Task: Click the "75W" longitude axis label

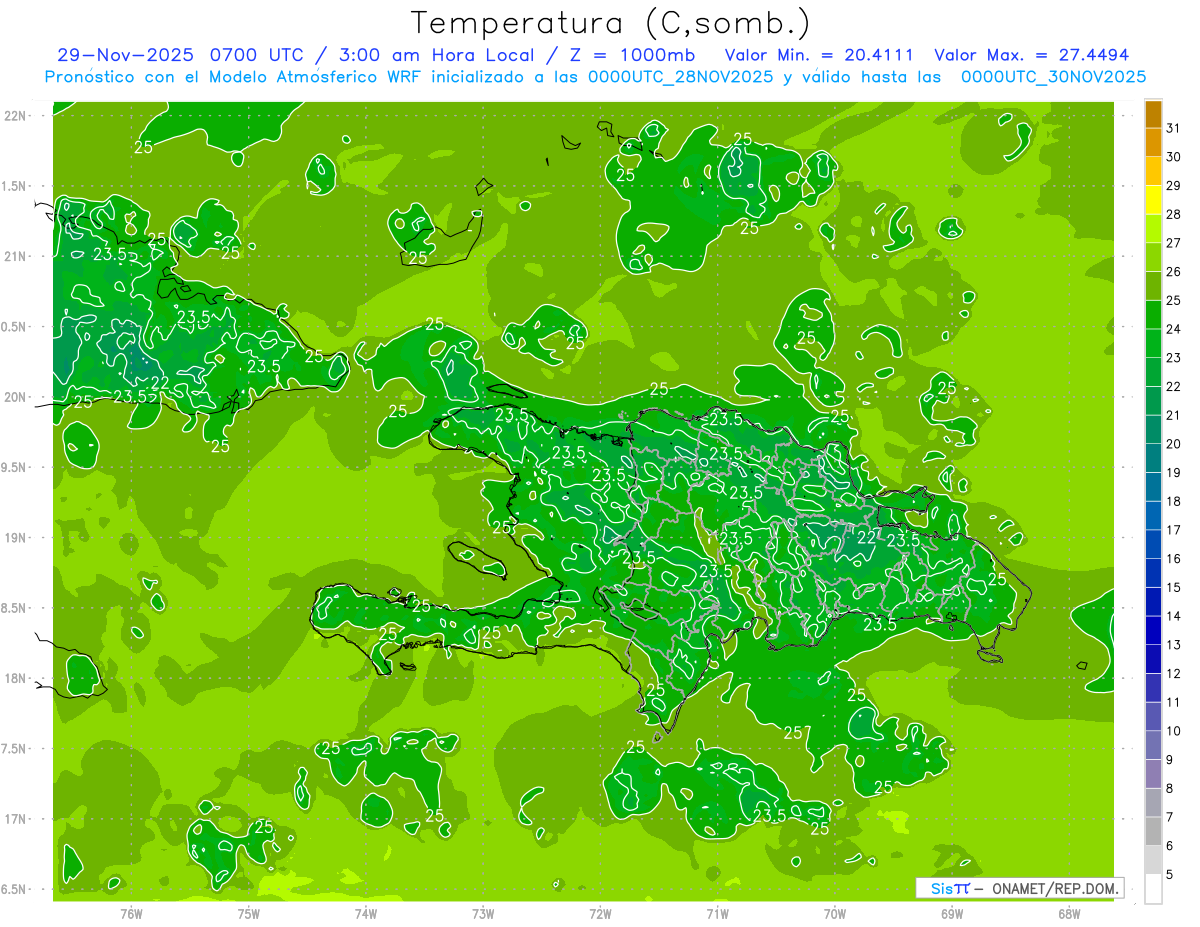Action: click(249, 914)
